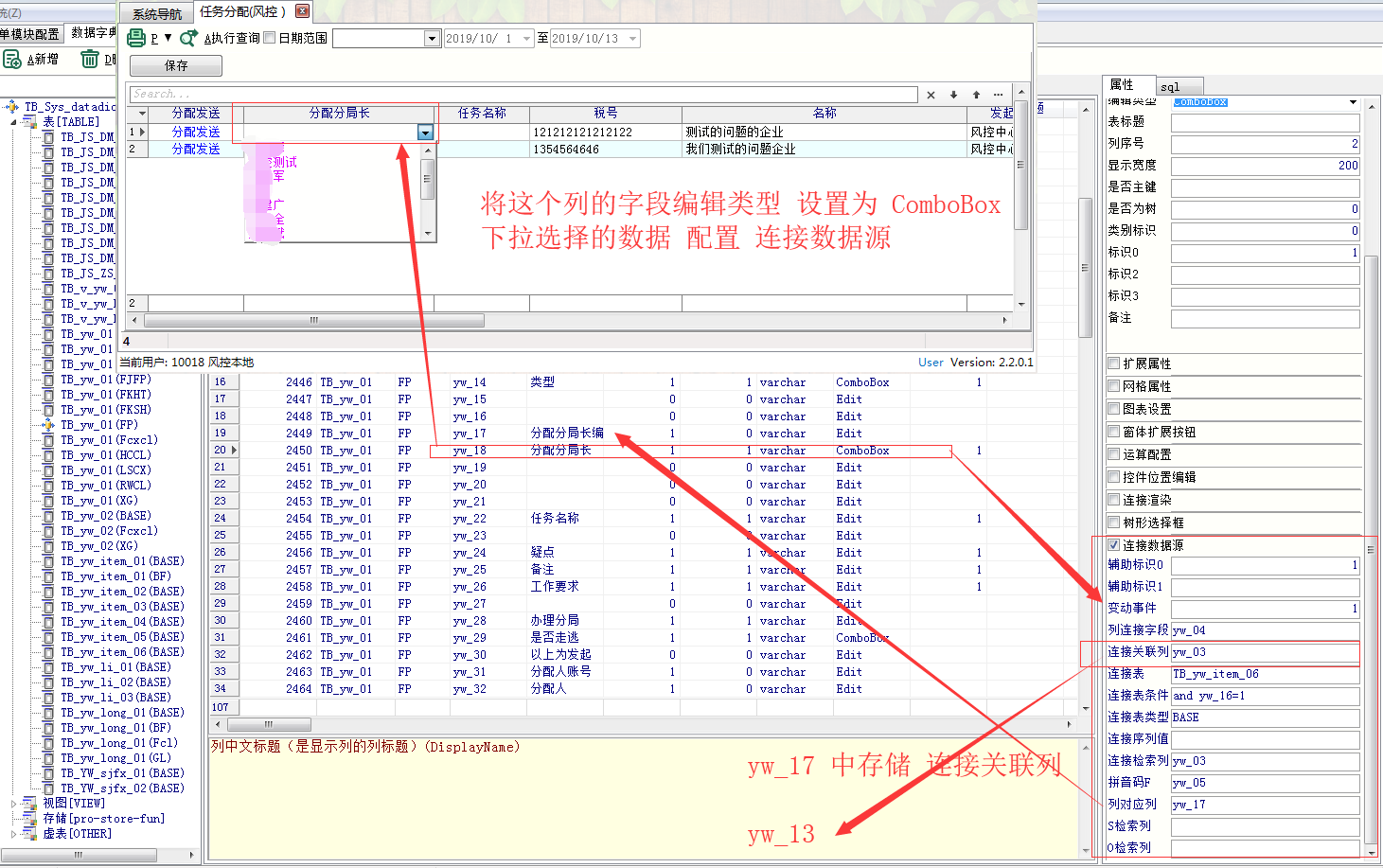Click the icon beside TB_yw_01(FP)
This screenshot has height=868, width=1383.
[x=48, y=425]
